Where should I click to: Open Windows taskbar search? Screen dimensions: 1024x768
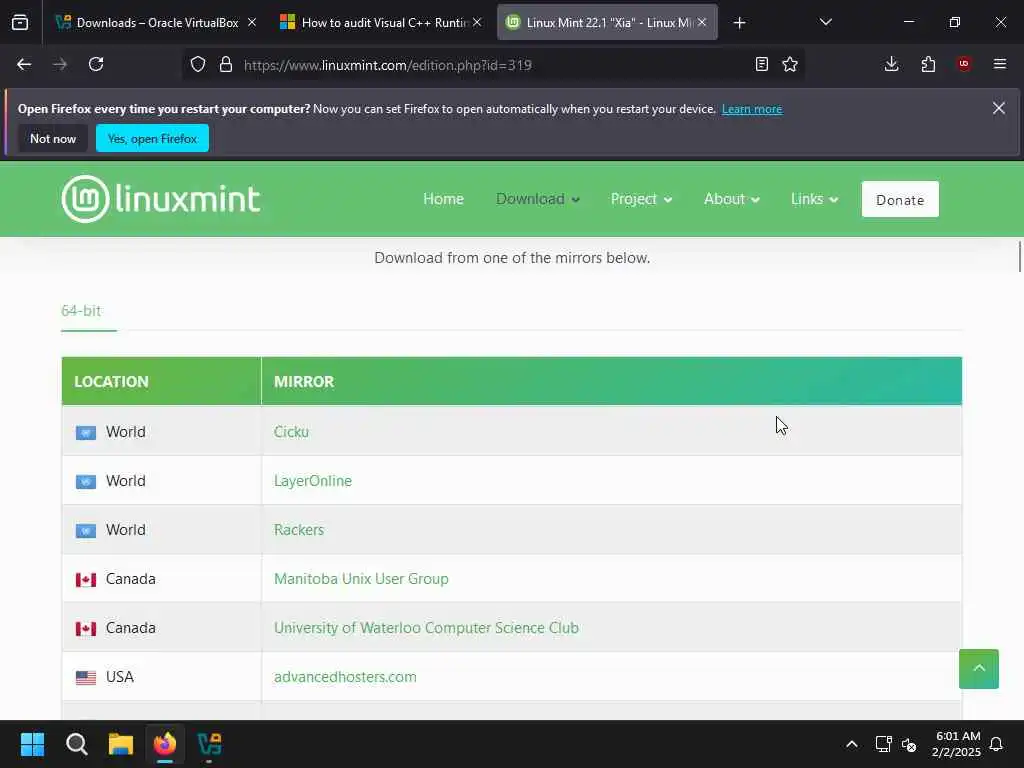click(77, 744)
